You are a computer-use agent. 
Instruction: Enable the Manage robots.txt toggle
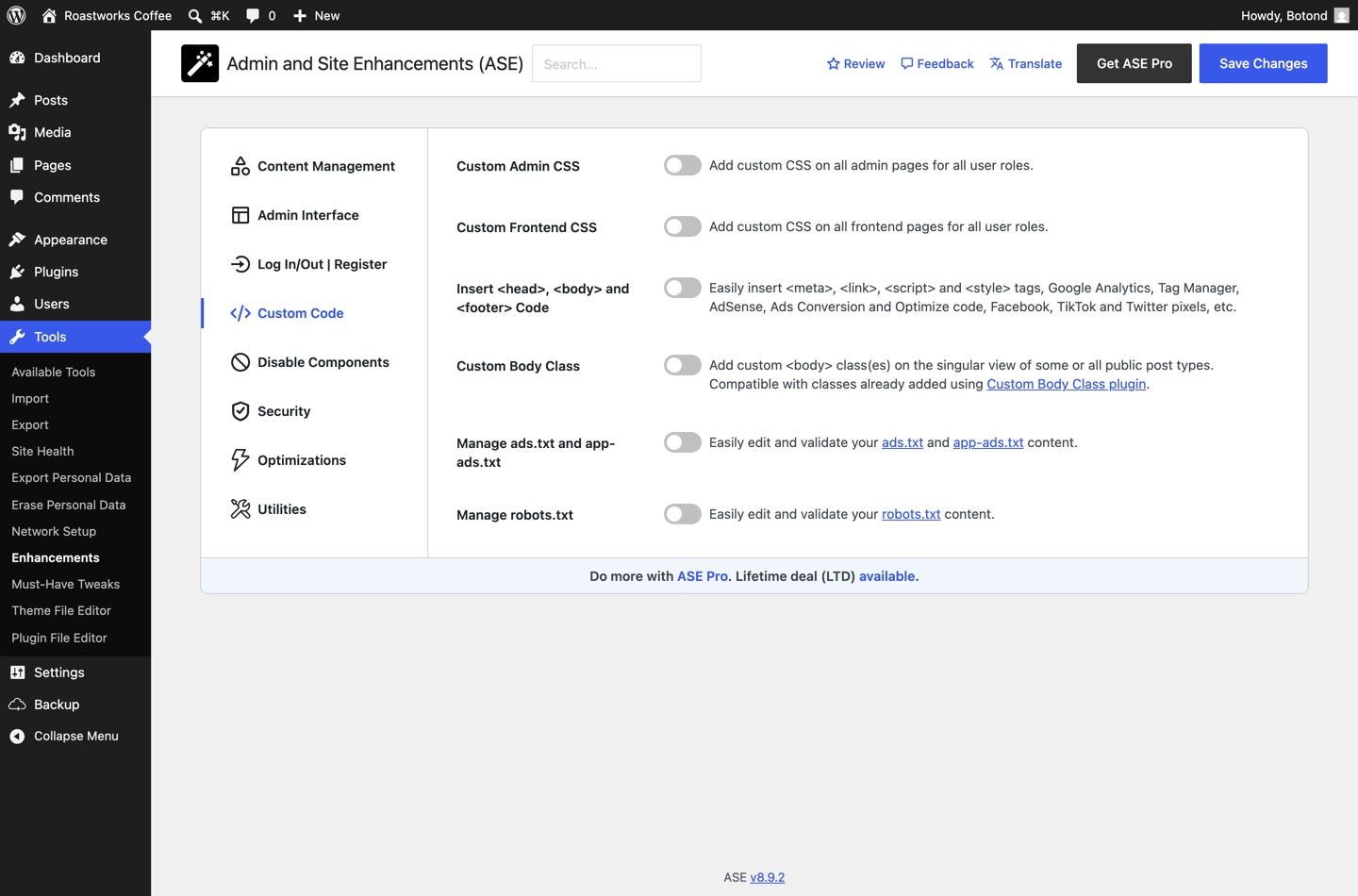click(x=682, y=514)
